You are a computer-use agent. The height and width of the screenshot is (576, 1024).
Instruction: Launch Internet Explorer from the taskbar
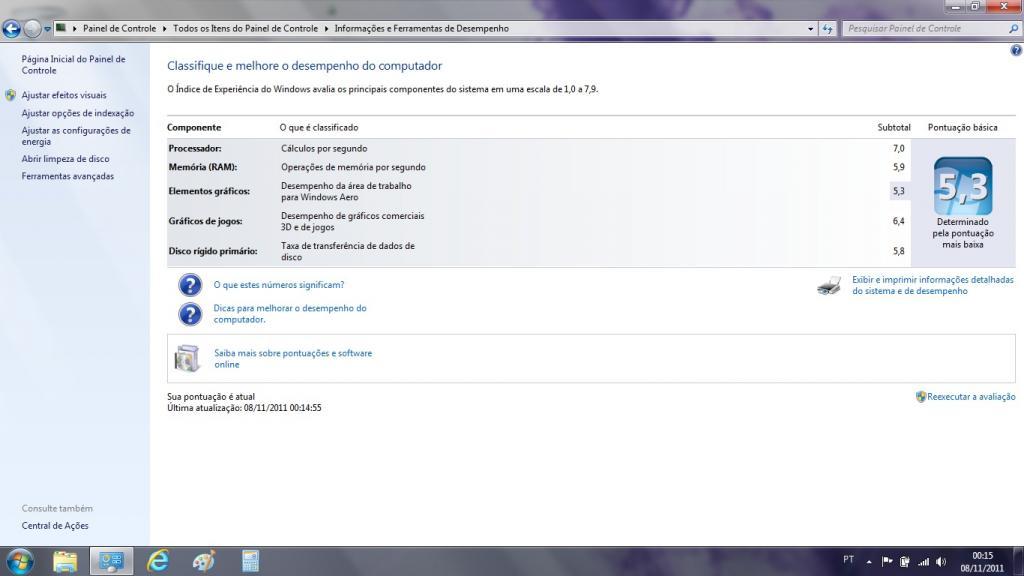[x=157, y=562]
